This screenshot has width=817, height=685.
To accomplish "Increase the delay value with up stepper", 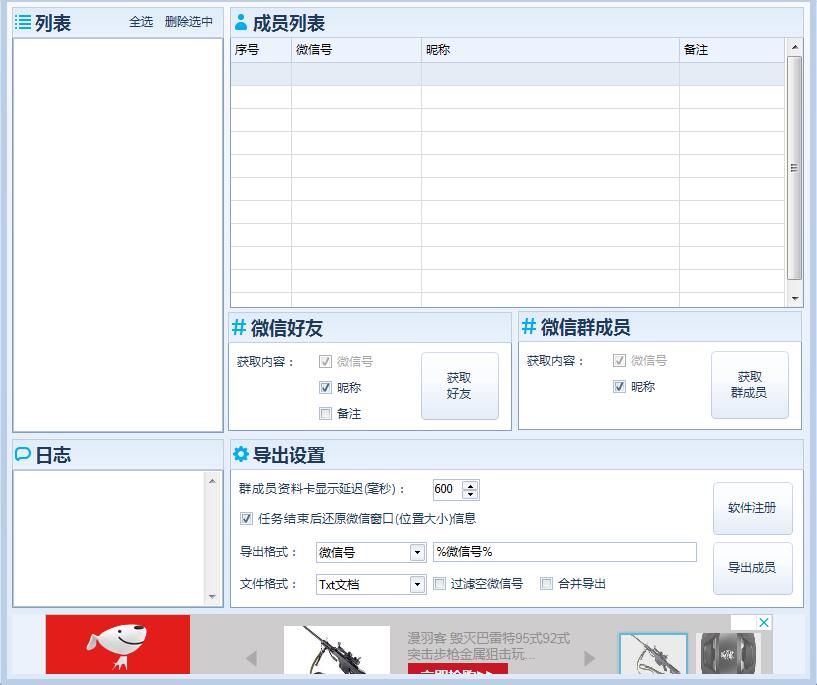I will pyautogui.click(x=471, y=485).
